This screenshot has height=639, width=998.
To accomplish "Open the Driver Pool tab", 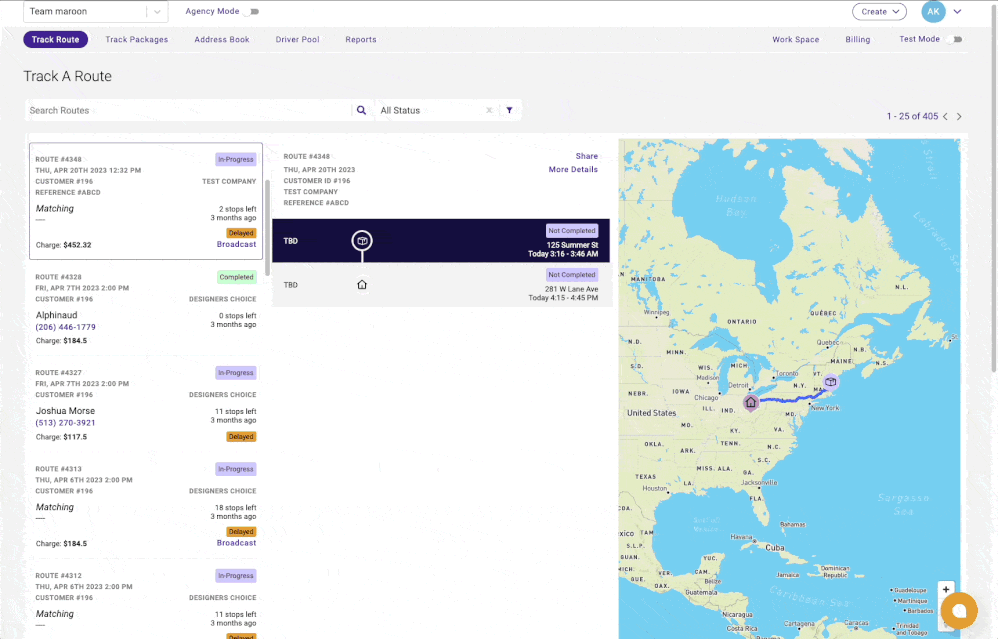I will coord(297,39).
